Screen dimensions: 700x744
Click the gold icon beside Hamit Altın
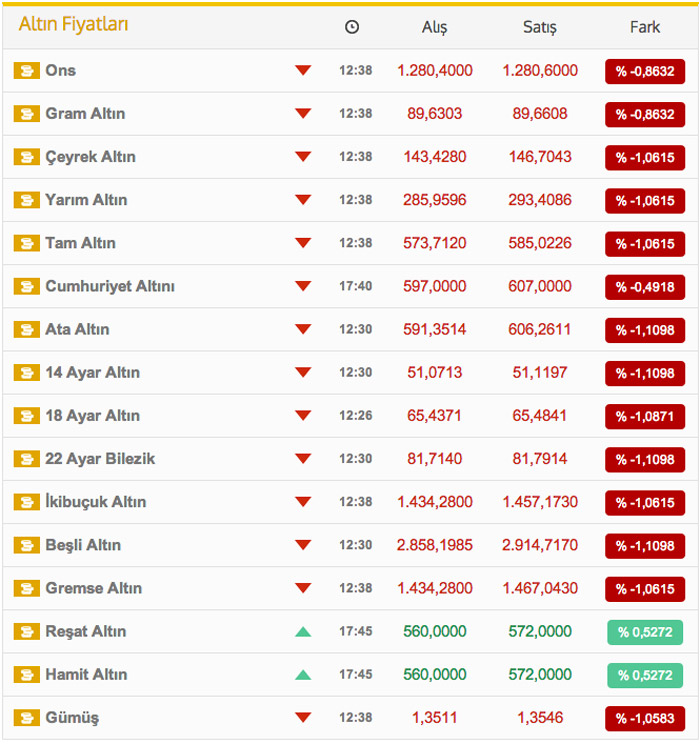(x=27, y=675)
